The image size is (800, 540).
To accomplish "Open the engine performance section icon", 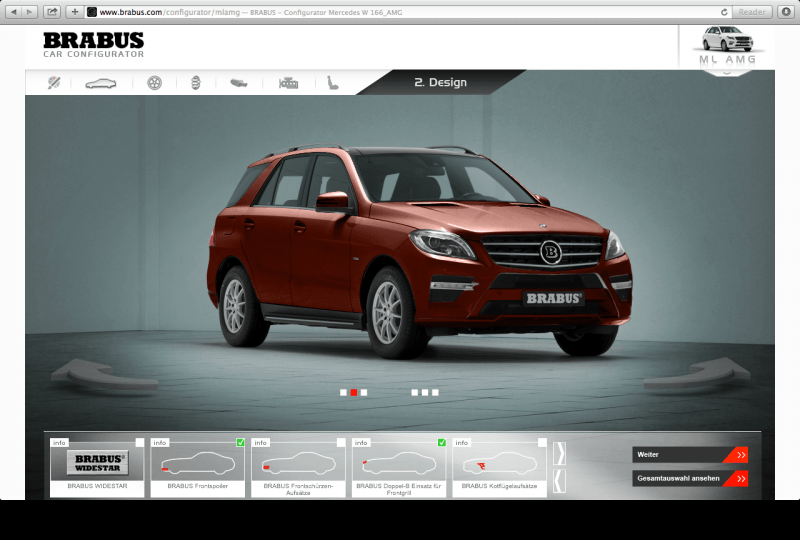I will pyautogui.click(x=288, y=83).
